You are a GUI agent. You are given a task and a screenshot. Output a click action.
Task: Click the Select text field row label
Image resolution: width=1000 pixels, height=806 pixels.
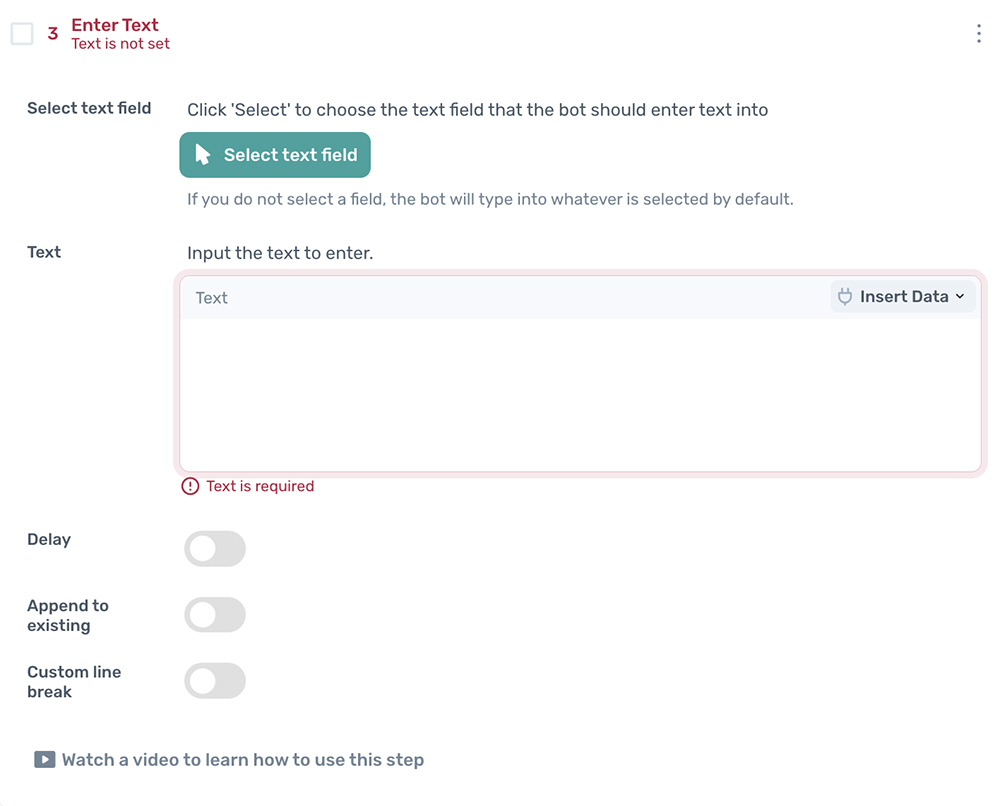coord(89,107)
